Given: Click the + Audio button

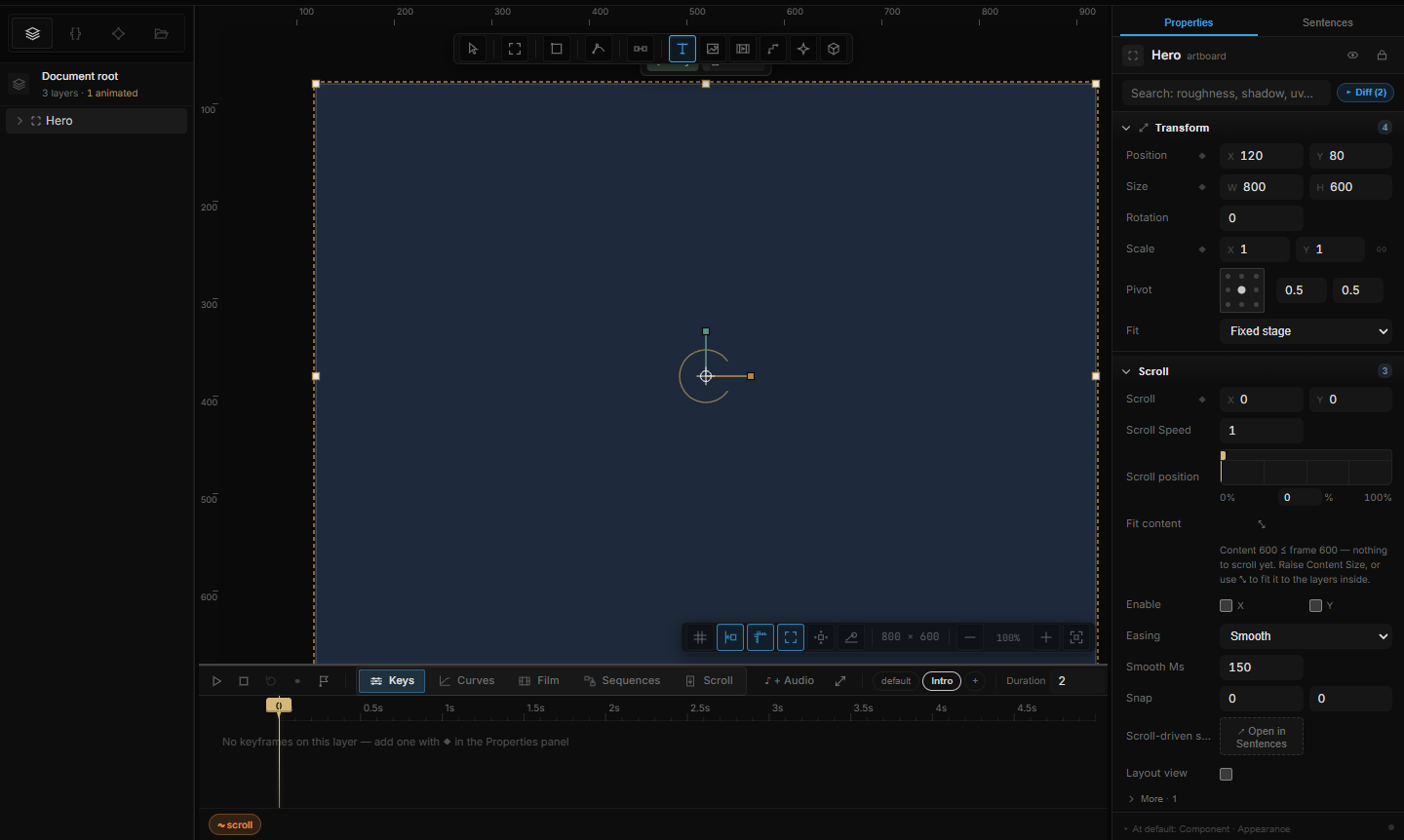Looking at the screenshot, I should tap(789, 681).
